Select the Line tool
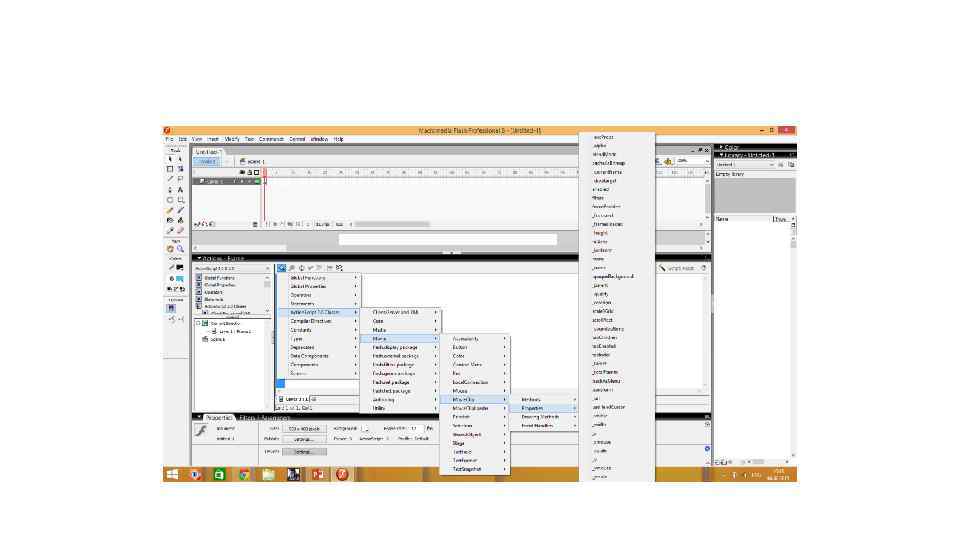Viewport: 960px width, 540px height. 170,179
